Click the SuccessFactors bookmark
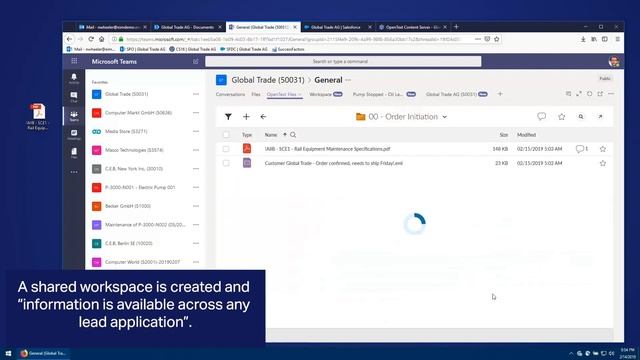 coord(288,49)
